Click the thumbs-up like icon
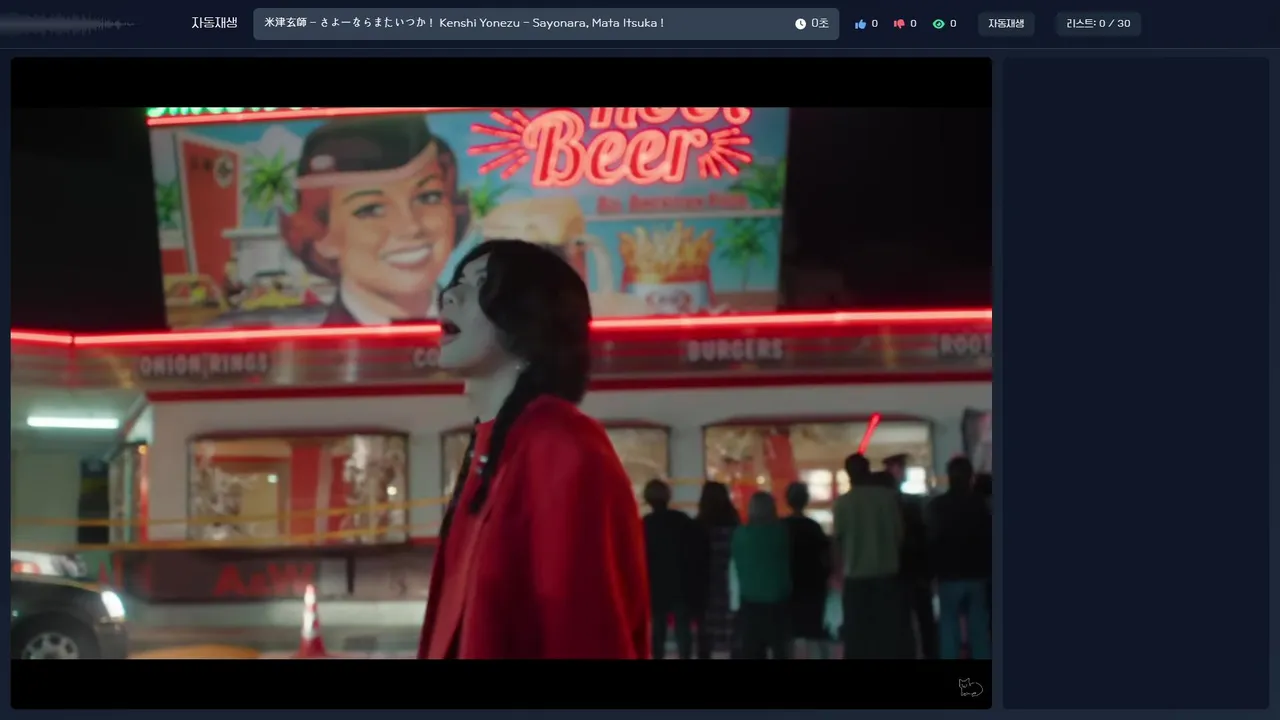Image resolution: width=1280 pixels, height=720 pixels. pos(860,24)
